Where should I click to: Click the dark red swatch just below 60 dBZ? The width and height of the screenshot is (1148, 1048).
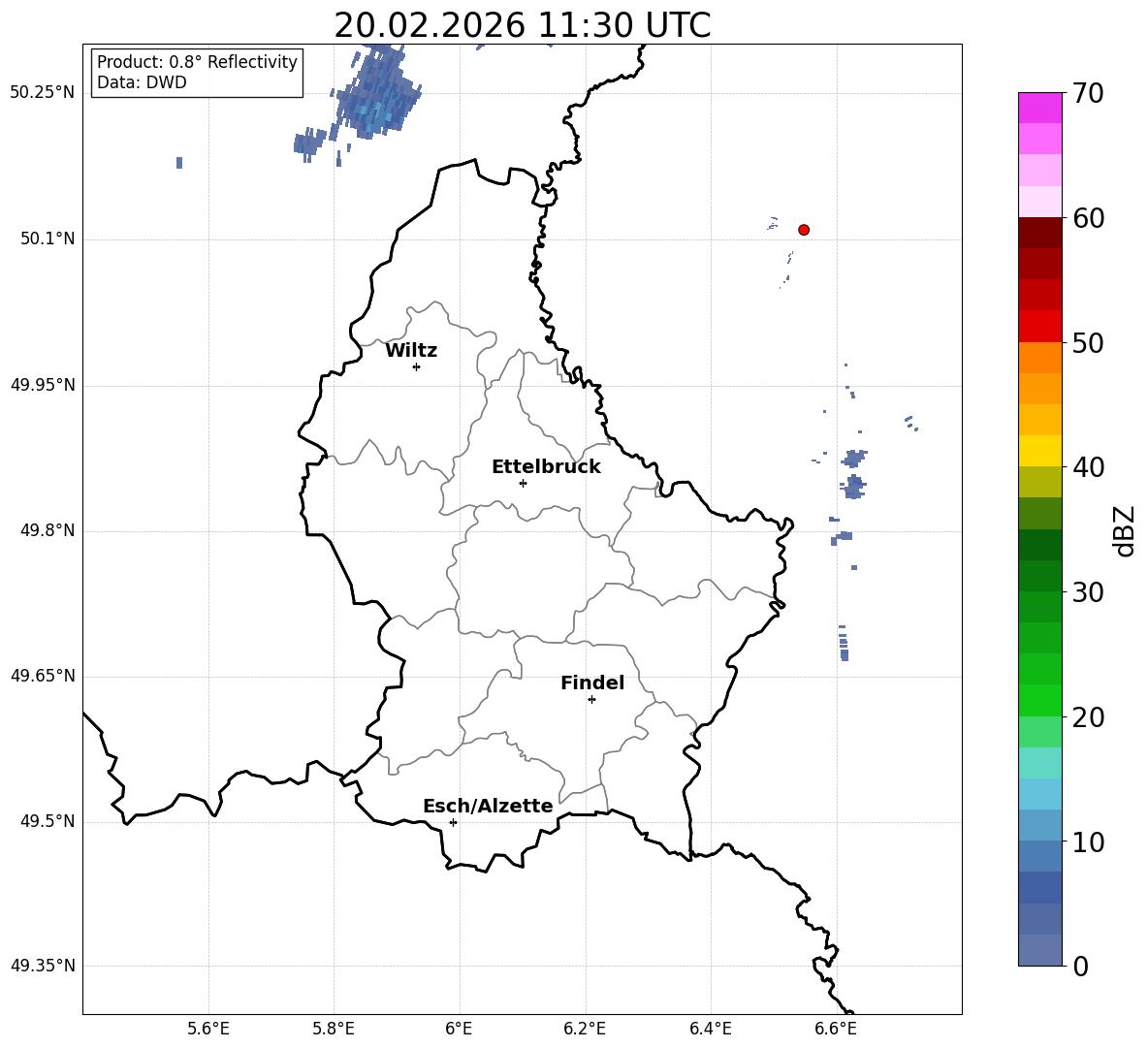pyautogui.click(x=1039, y=233)
